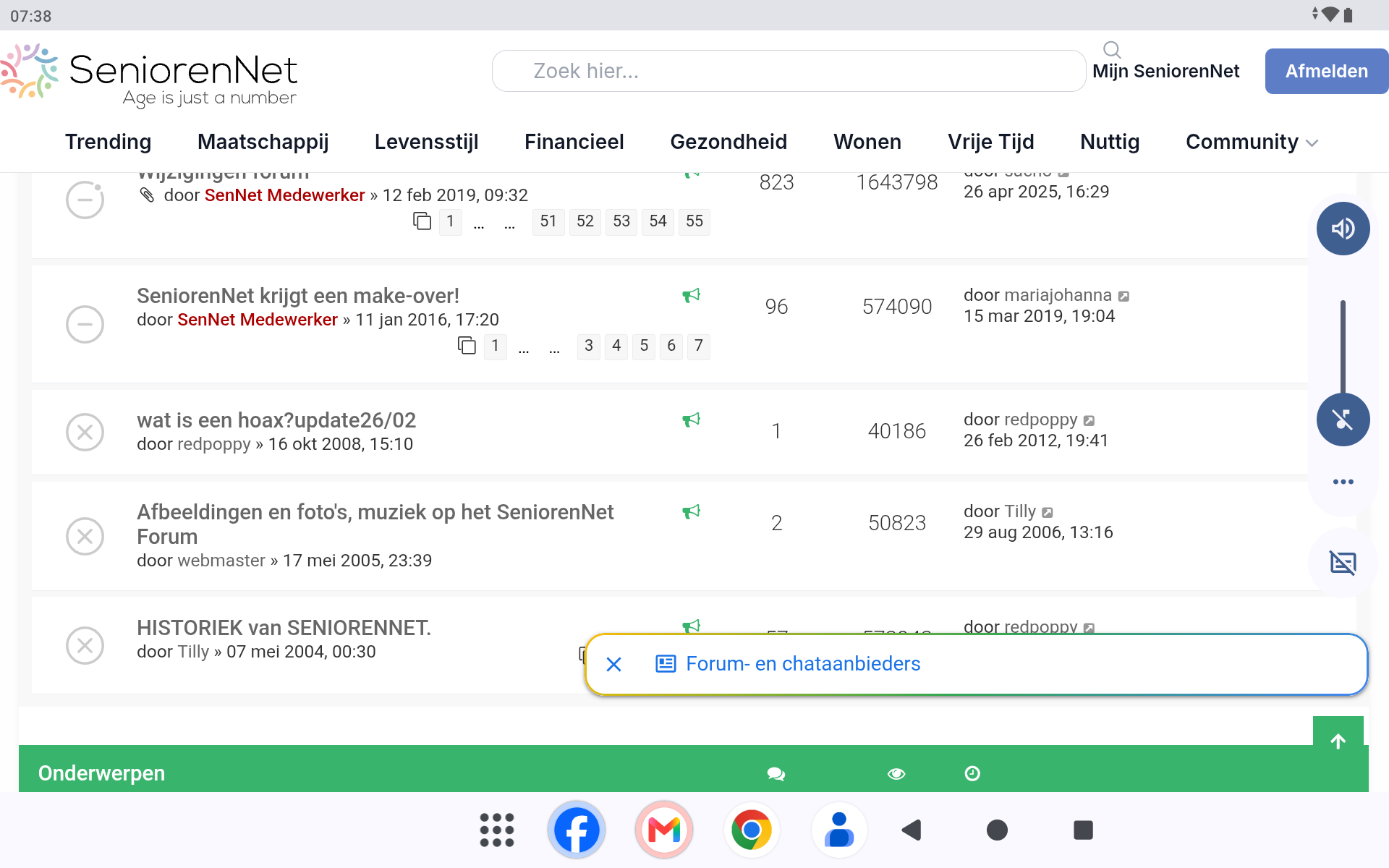The width and height of the screenshot is (1389, 868).
Task: Open the three-dots more options
Action: (x=1343, y=482)
